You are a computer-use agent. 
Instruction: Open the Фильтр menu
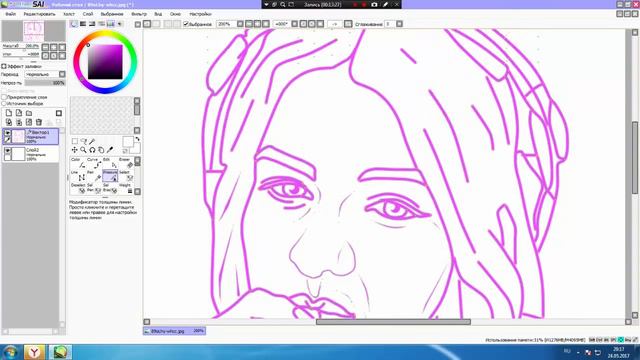pyautogui.click(x=139, y=14)
